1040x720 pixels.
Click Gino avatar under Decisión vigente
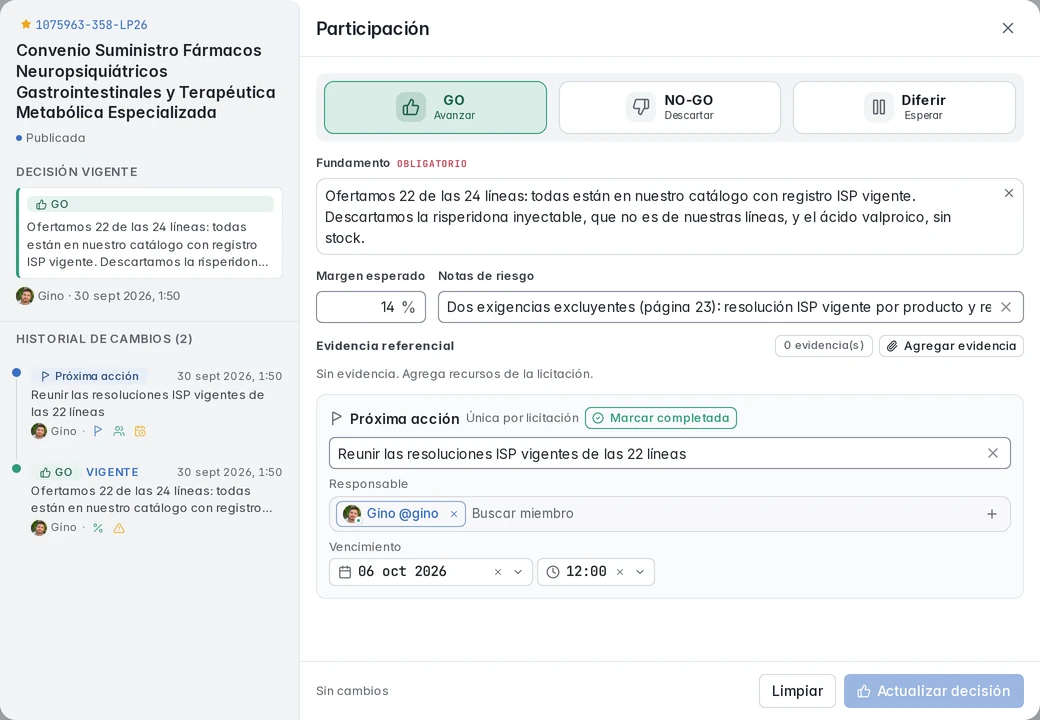click(25, 296)
